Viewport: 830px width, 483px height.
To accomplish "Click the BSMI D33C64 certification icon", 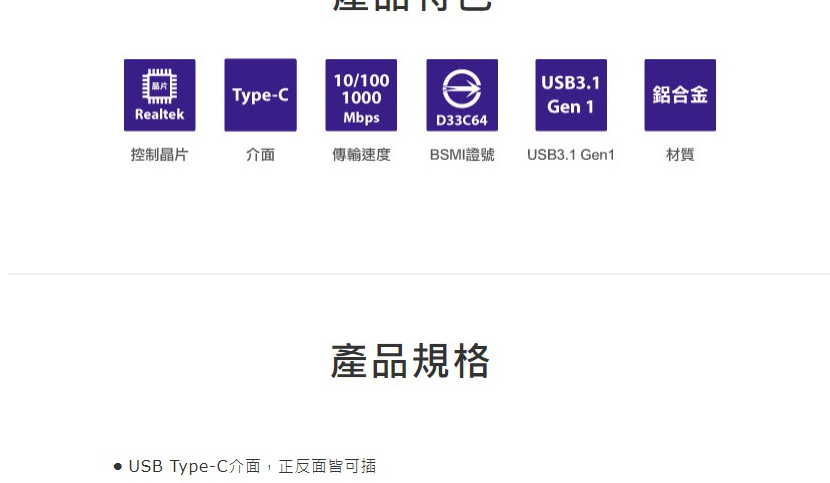I will (x=462, y=95).
